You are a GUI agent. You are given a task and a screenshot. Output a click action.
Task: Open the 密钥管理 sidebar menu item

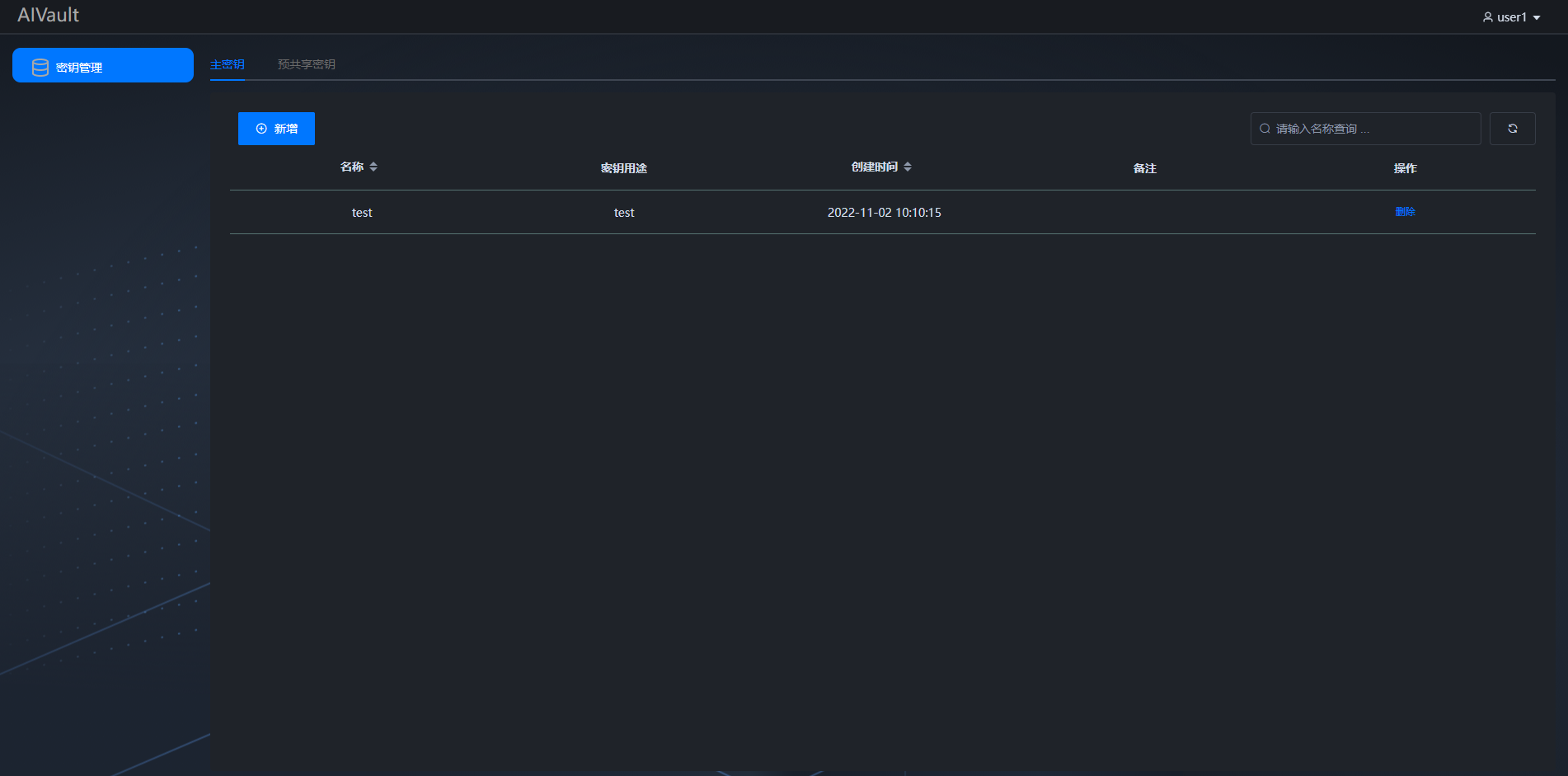pos(103,65)
